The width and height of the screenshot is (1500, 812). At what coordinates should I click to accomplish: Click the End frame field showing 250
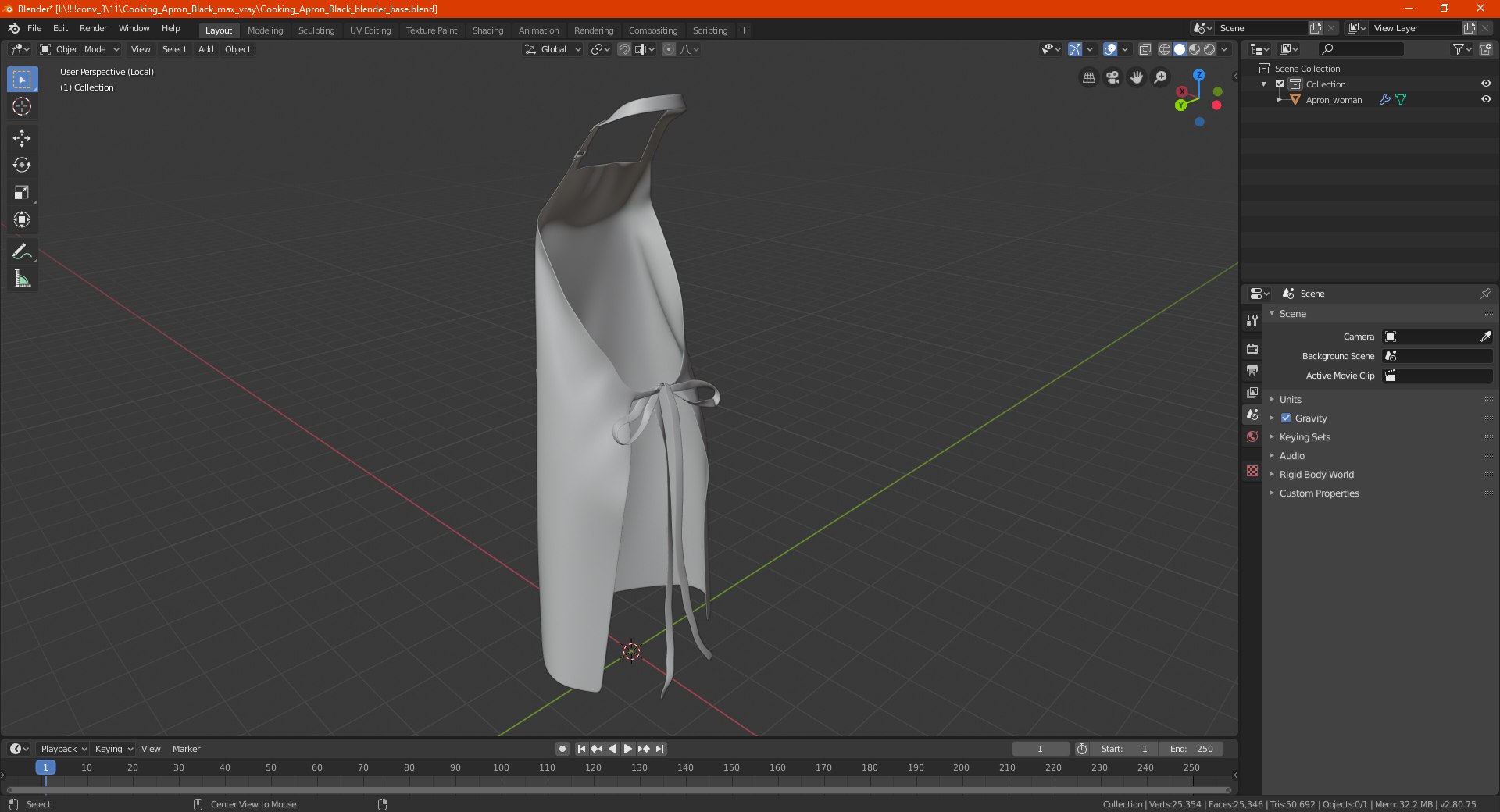[x=1191, y=749]
